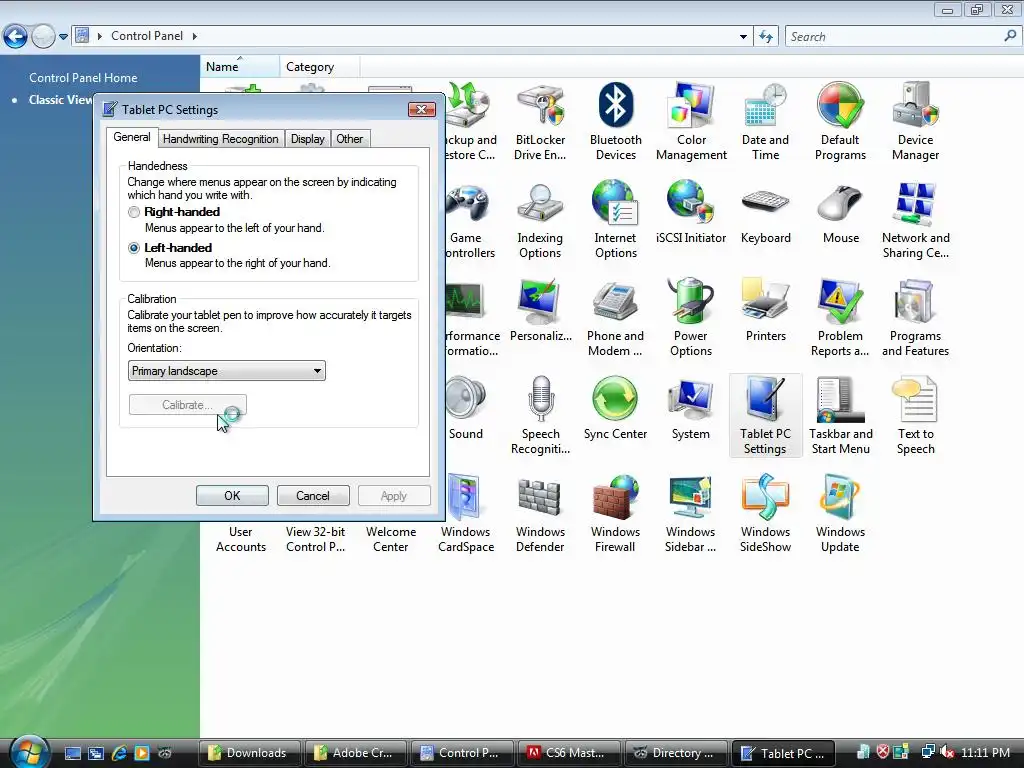Switch to Classic View link
Screen dimensions: 1024x768
pos(60,100)
